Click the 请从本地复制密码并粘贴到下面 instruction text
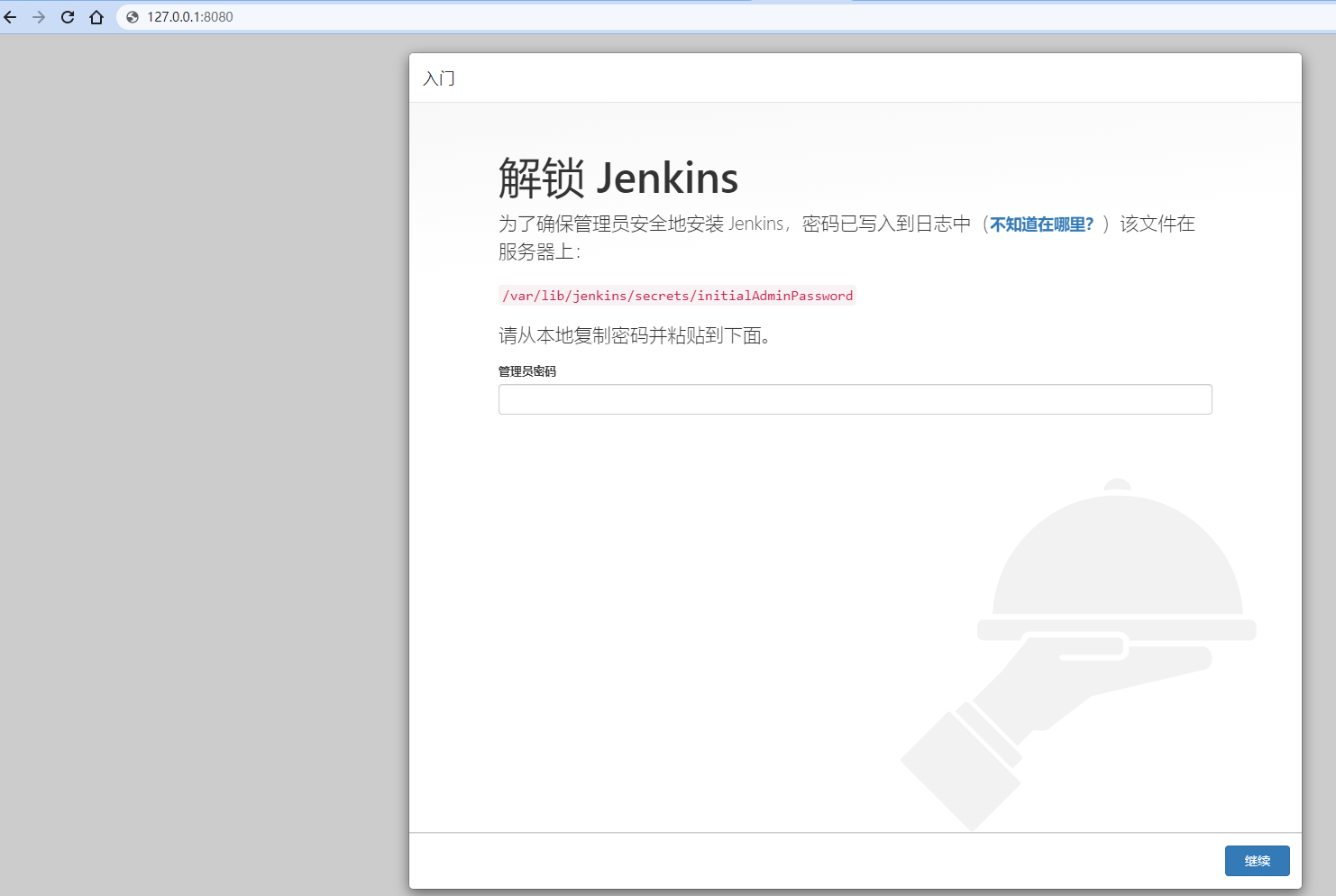 click(x=635, y=336)
